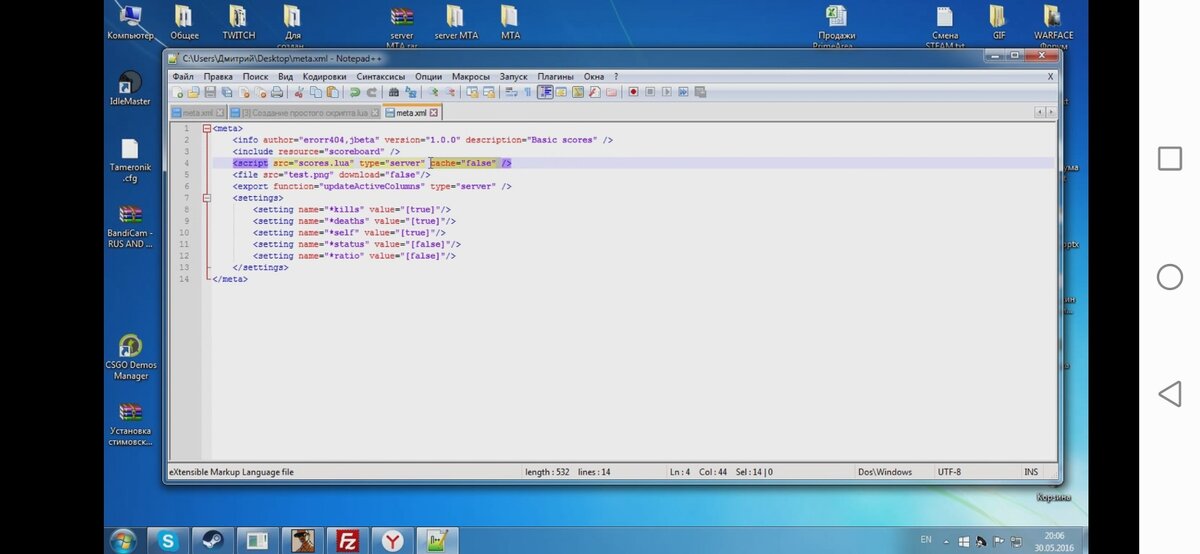Open FileZilla from the taskbar
1200x554 pixels.
(348, 541)
